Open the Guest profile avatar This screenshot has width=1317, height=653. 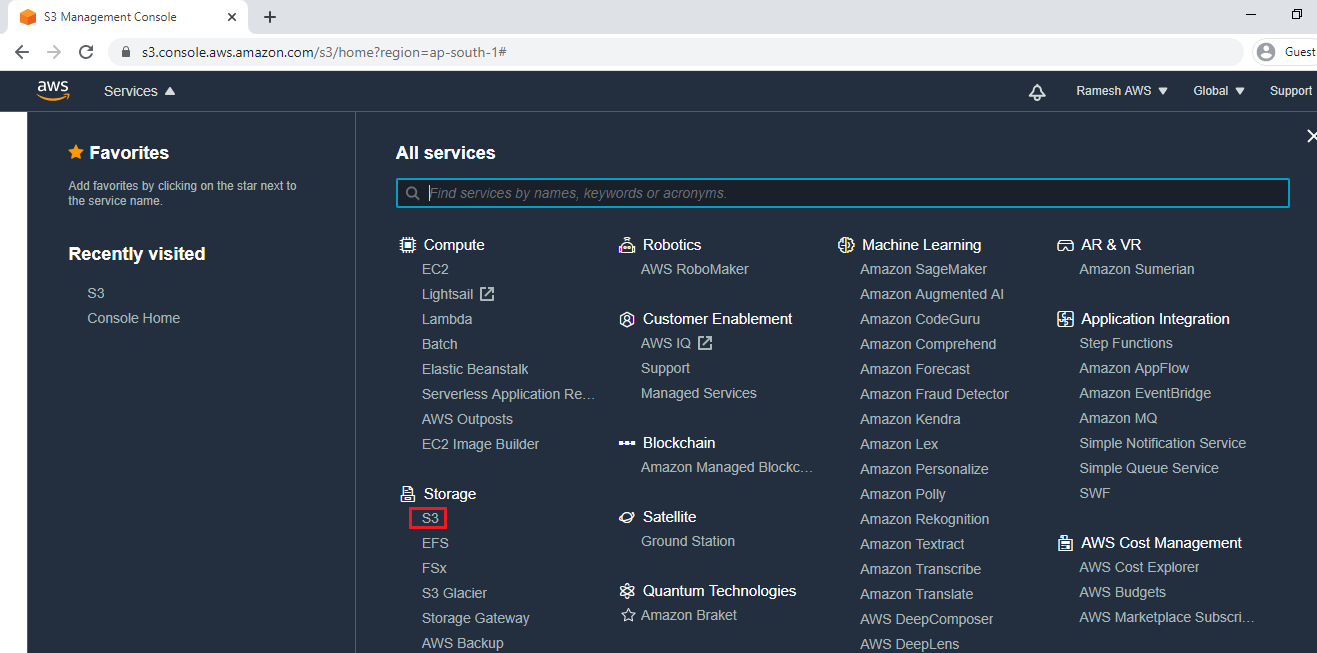click(x=1267, y=51)
